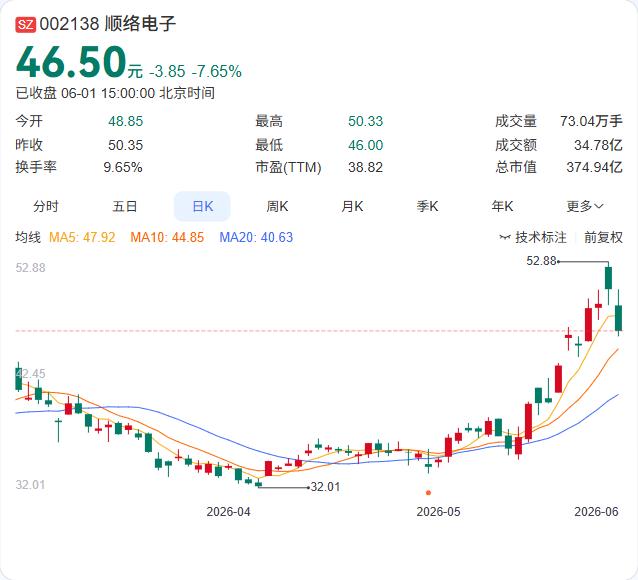The width and height of the screenshot is (638, 580).
Task: Click the 市盈(TTM) value 38.82
Action: [365, 167]
